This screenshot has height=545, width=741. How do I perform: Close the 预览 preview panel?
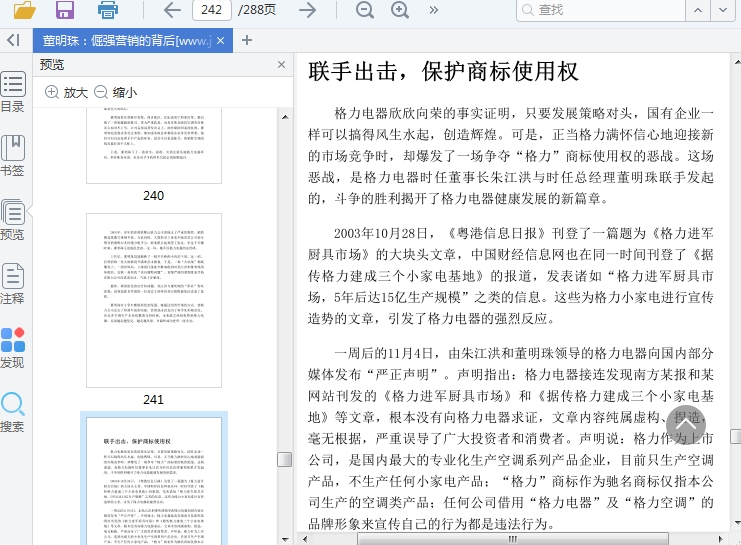pos(282,64)
